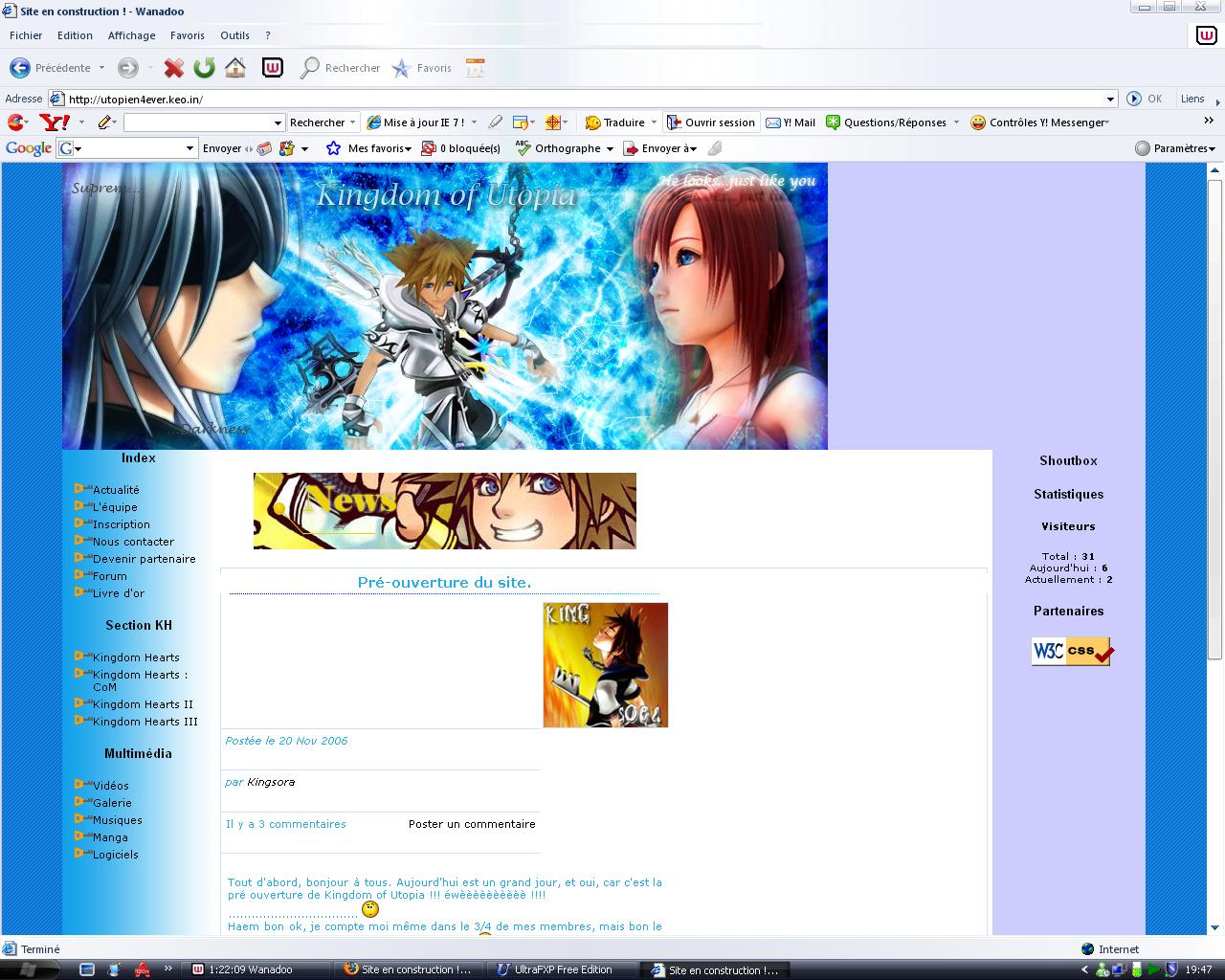Open Mes favoris dropdown in Google toolbar
Screen dimensions: 1225x980
click(x=408, y=149)
